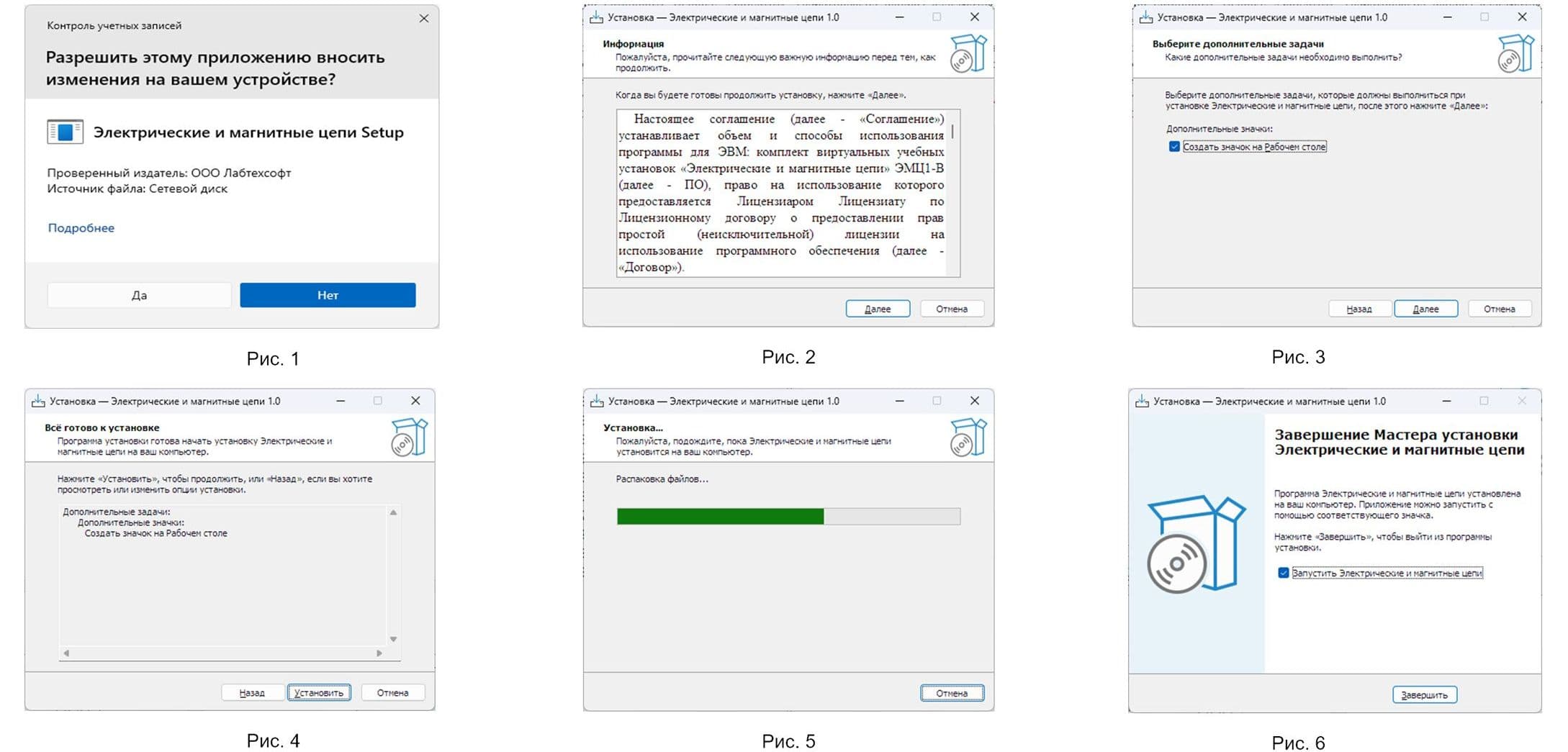Click the wizard disc icon in Установка... progress window

coord(968,438)
